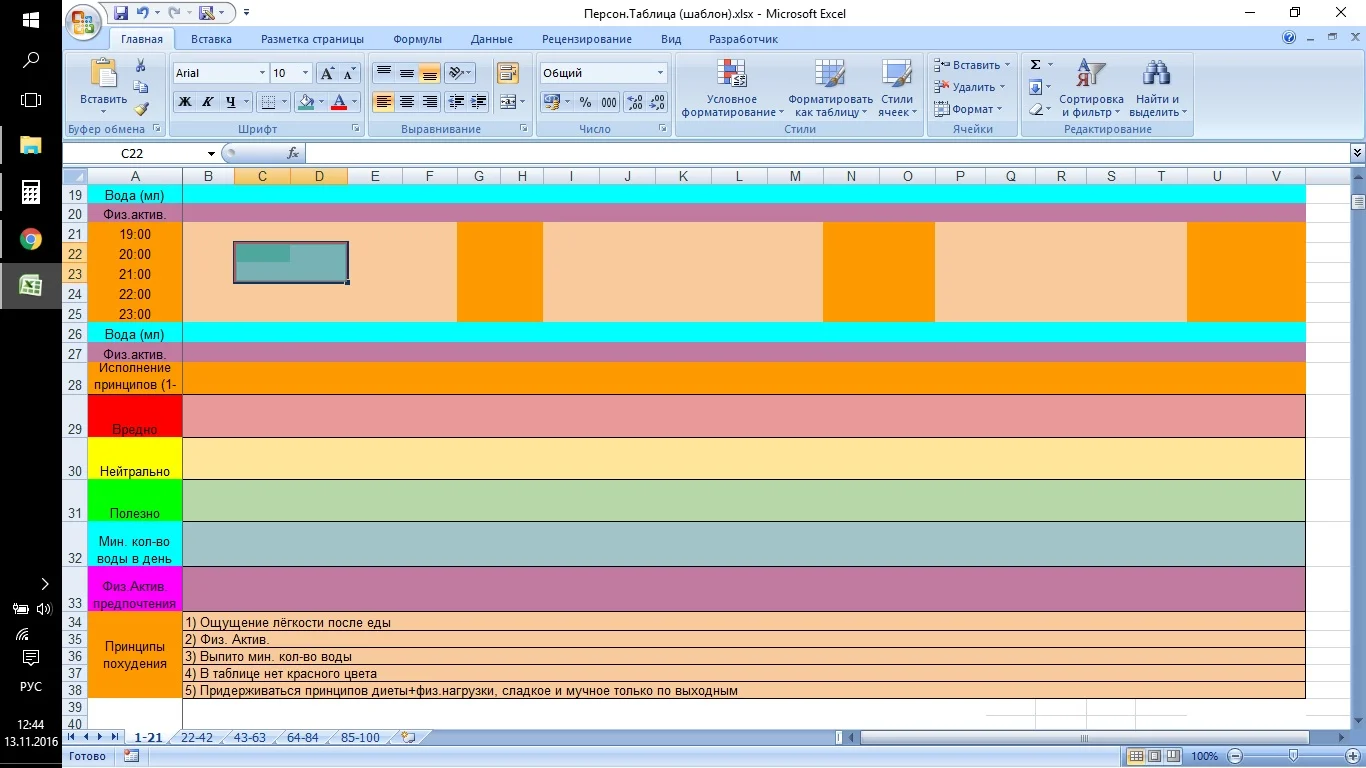The height and width of the screenshot is (768, 1366).
Task: Switch to the Формулы ribbon tab
Action: 417,39
